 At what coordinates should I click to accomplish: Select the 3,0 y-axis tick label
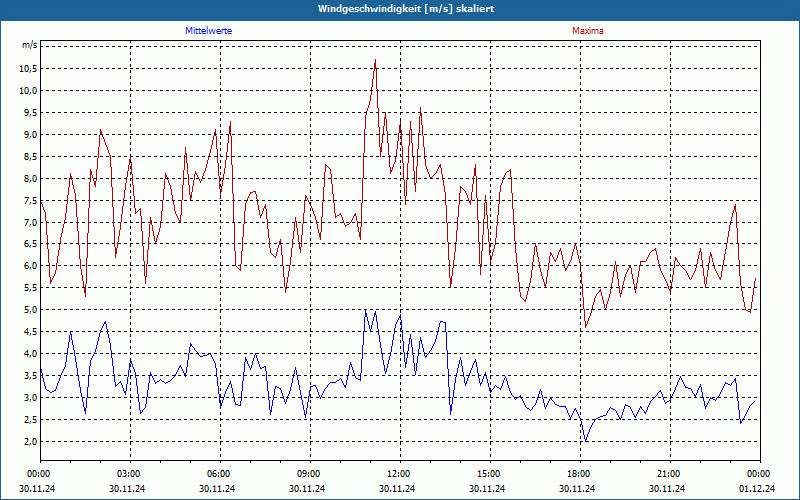pyautogui.click(x=30, y=397)
